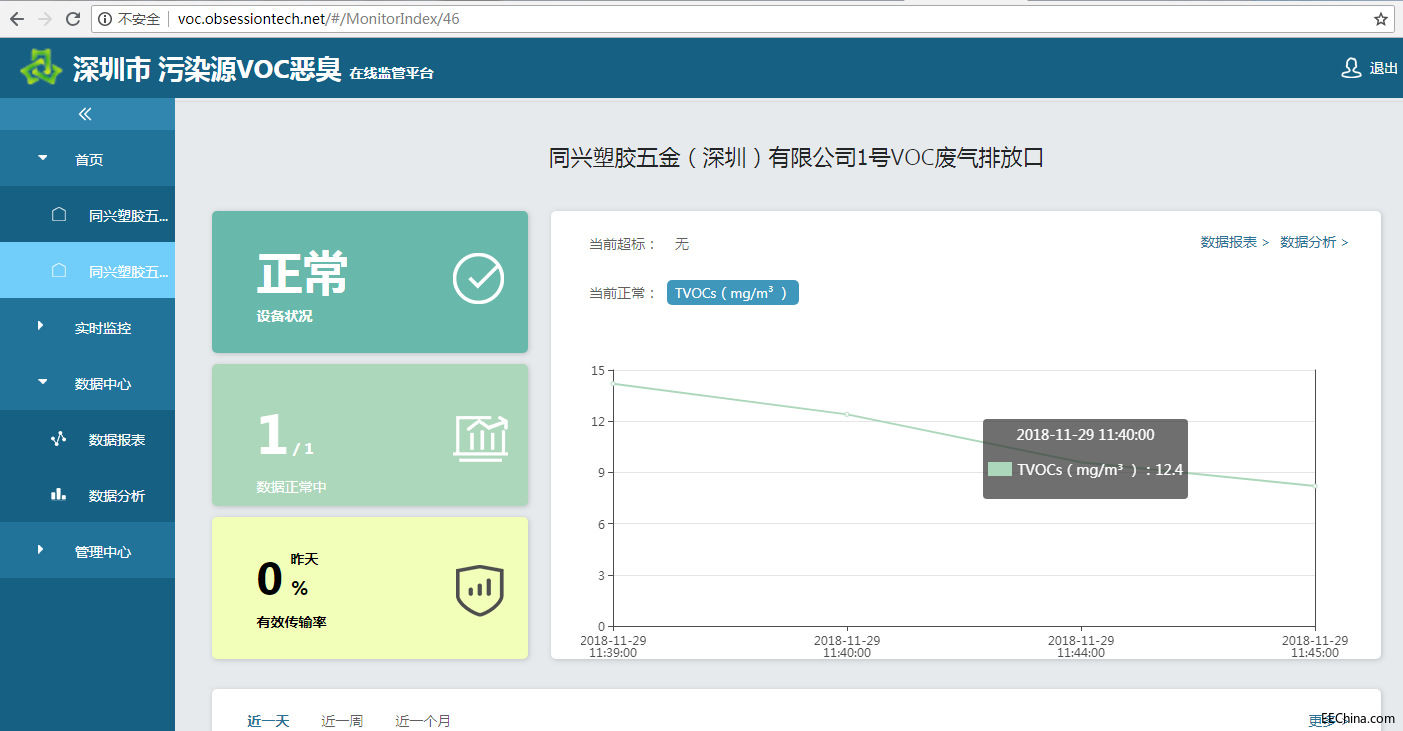The width and height of the screenshot is (1403, 731).
Task: Click the browser address bar URL
Action: point(319,19)
